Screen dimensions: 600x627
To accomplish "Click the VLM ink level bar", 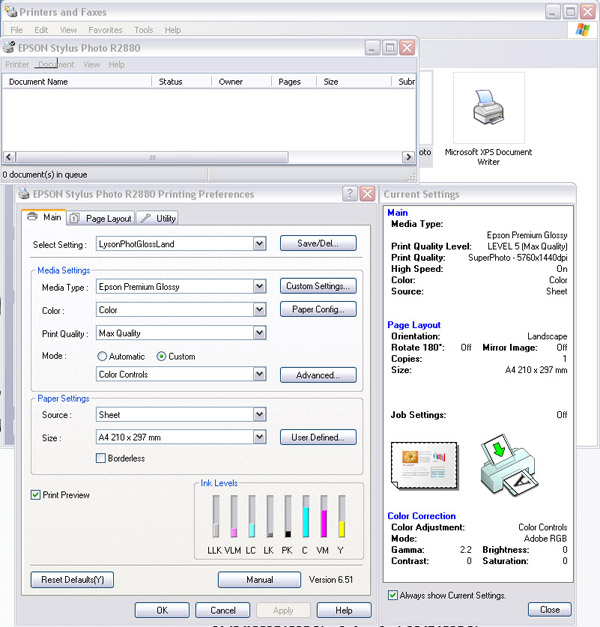I will [x=234, y=516].
